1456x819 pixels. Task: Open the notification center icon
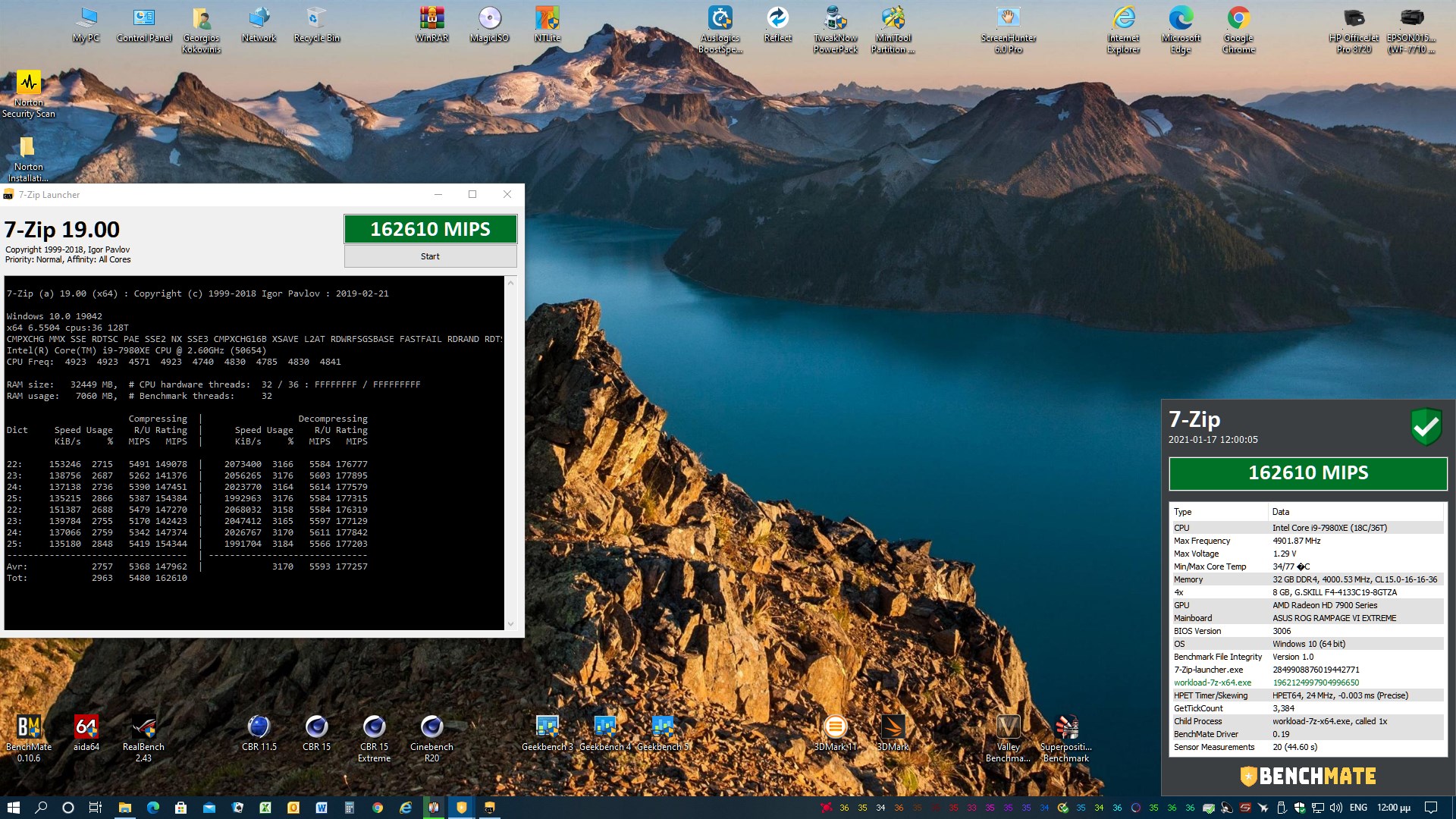point(1431,808)
